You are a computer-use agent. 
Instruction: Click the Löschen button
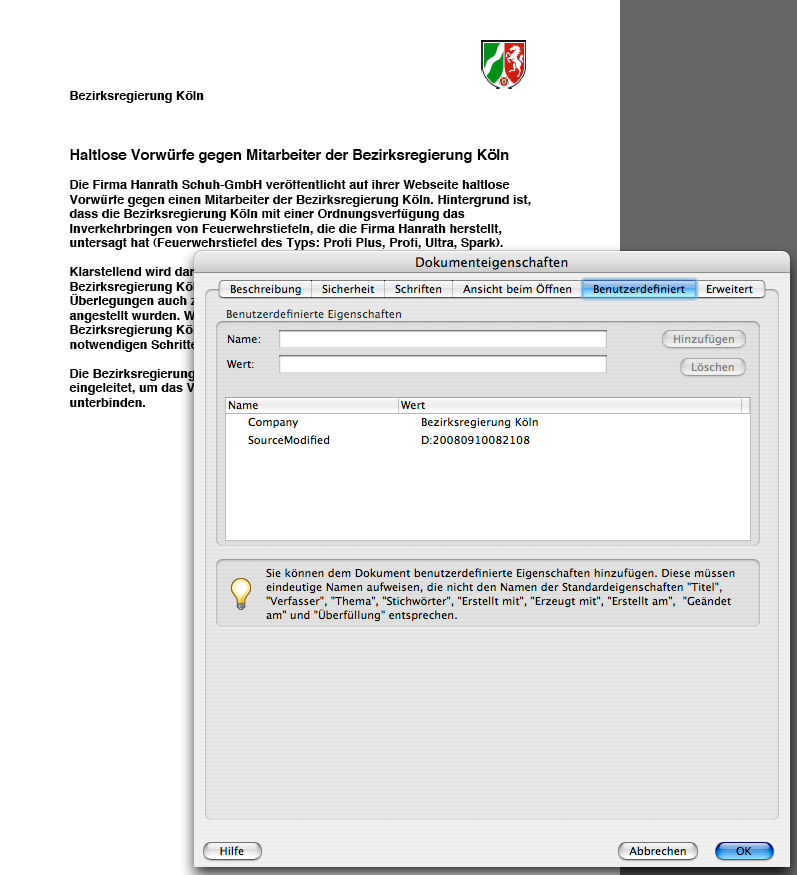tap(712, 367)
